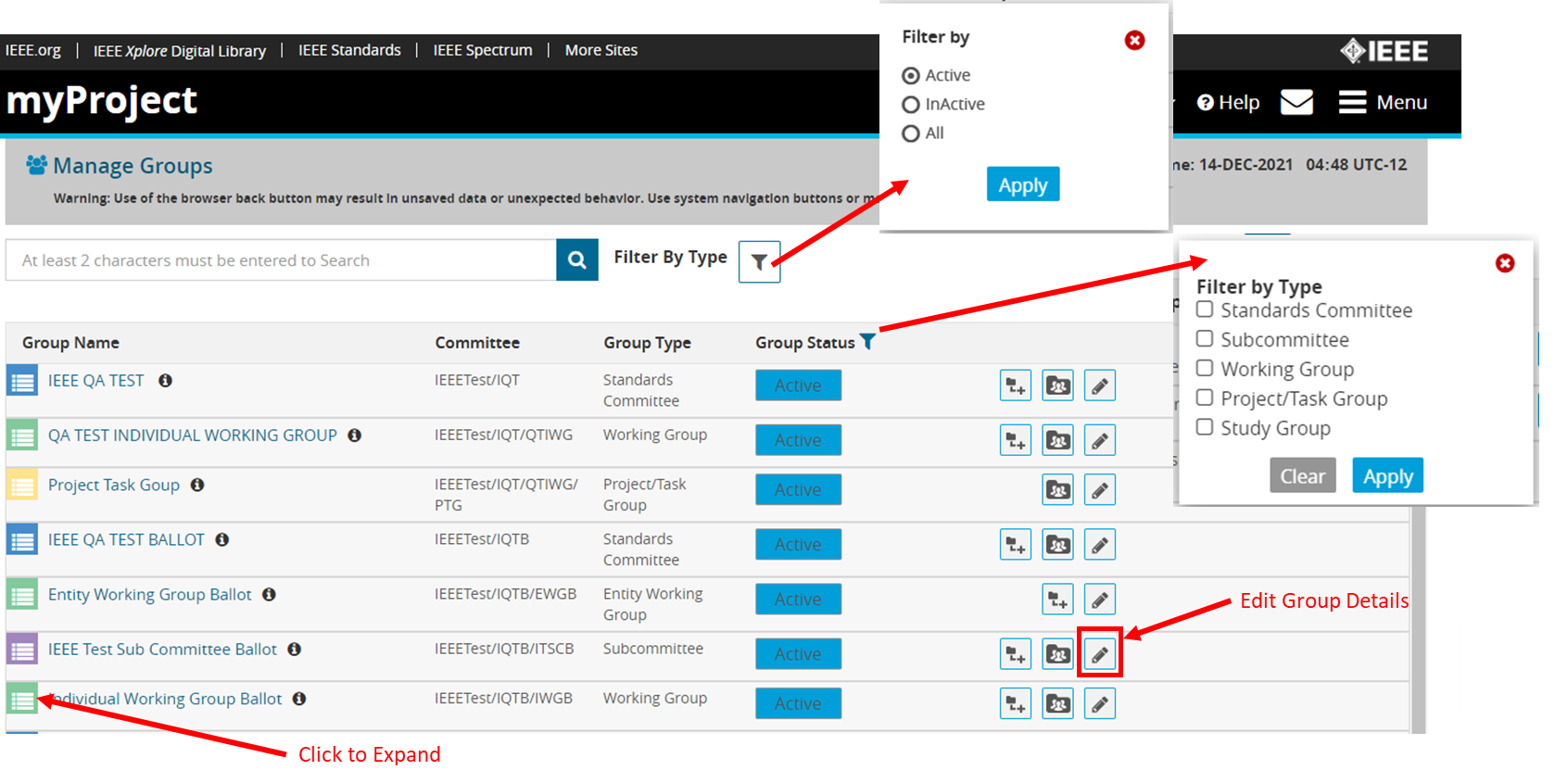
Task: Open the IEEE Spectrum top link
Action: (x=483, y=50)
